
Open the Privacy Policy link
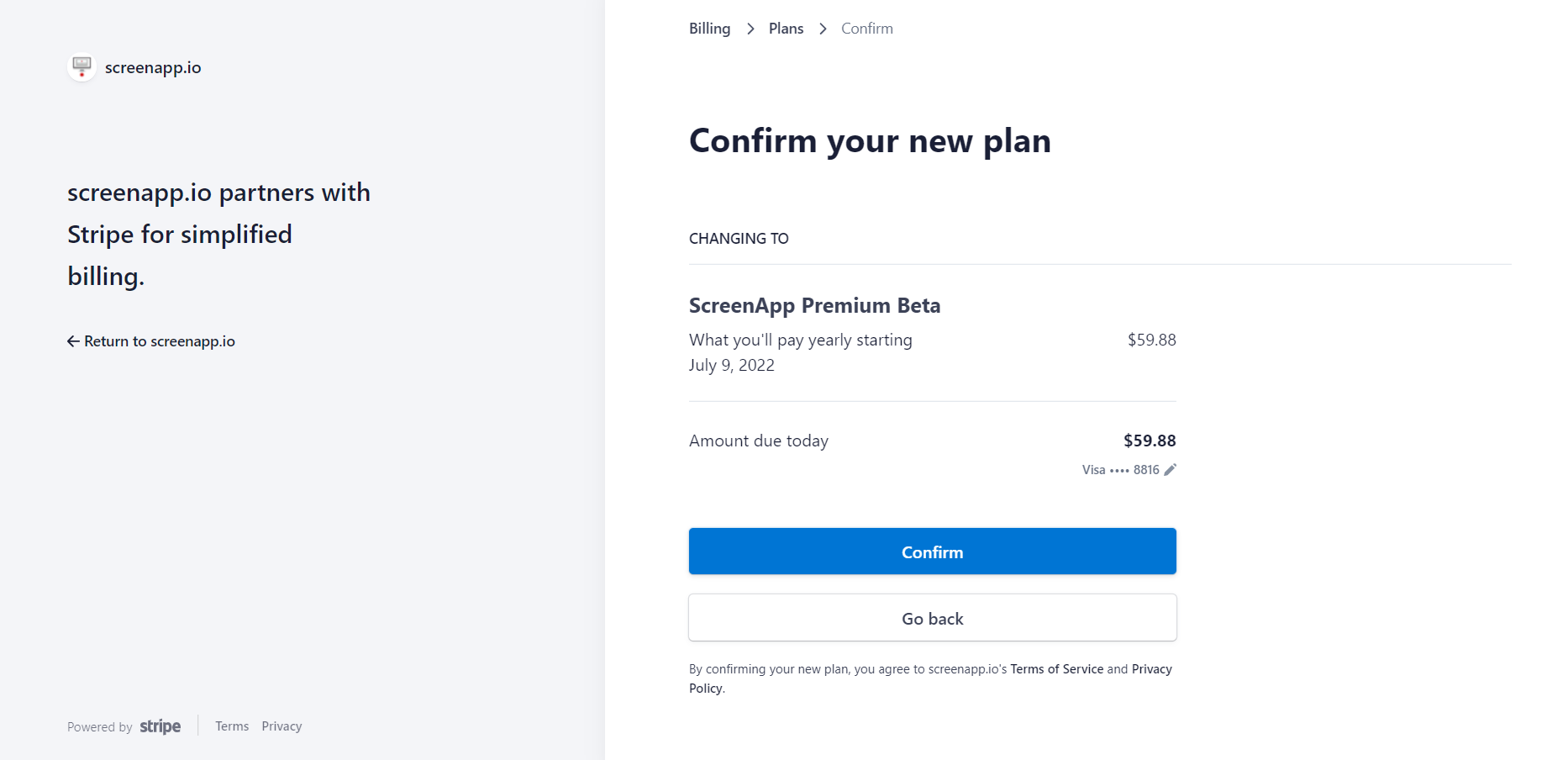point(1151,669)
